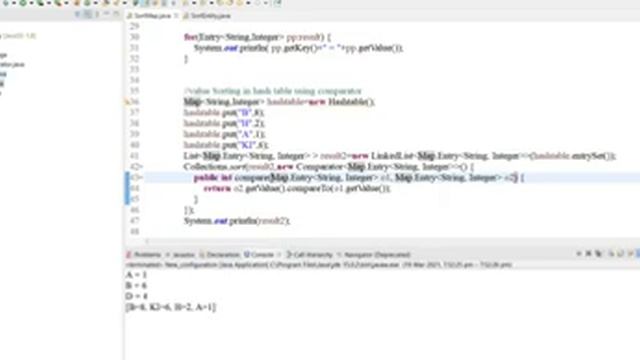Screen dimensions: 640x360
Task: Click the console output line 'A = 1'
Action: [x=136, y=275]
